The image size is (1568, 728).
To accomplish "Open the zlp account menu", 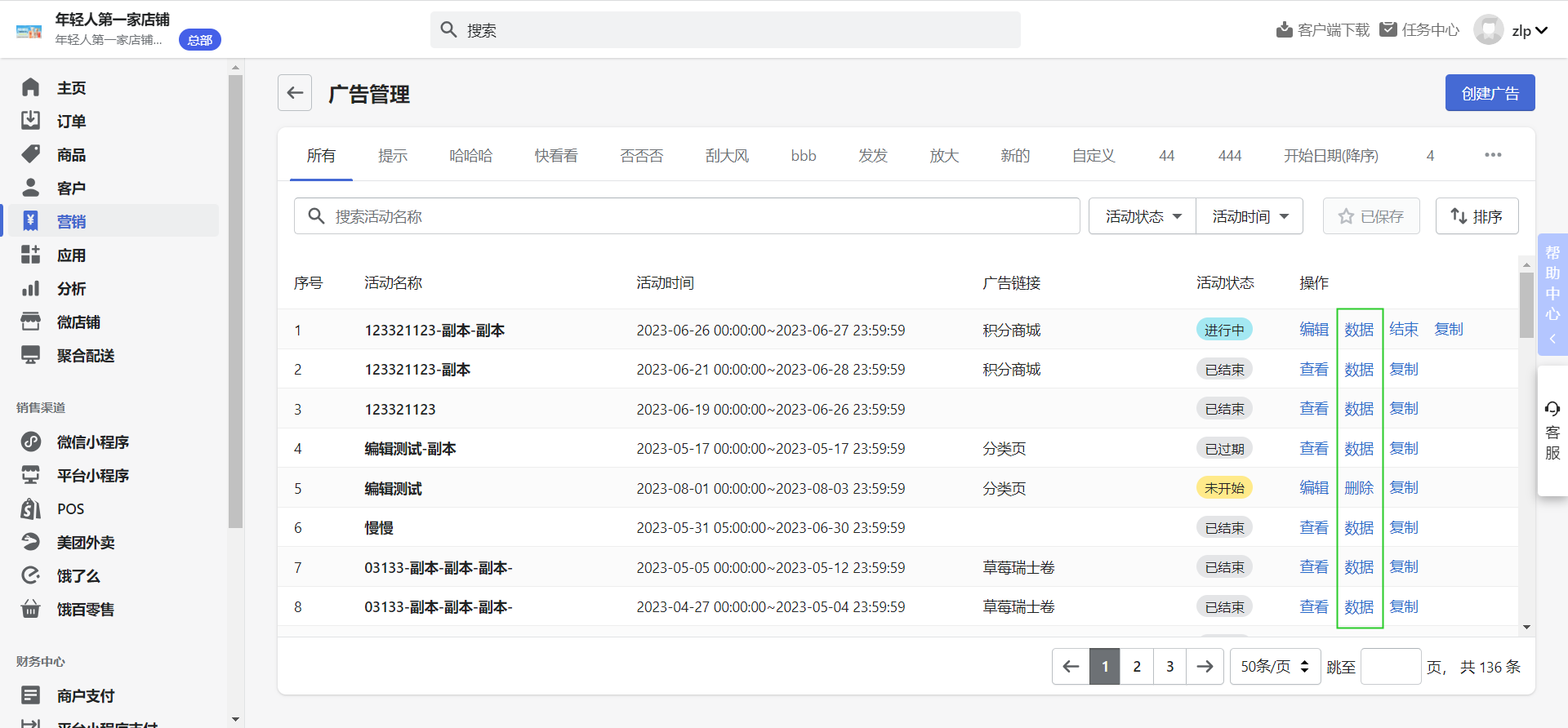I will tap(1529, 30).
